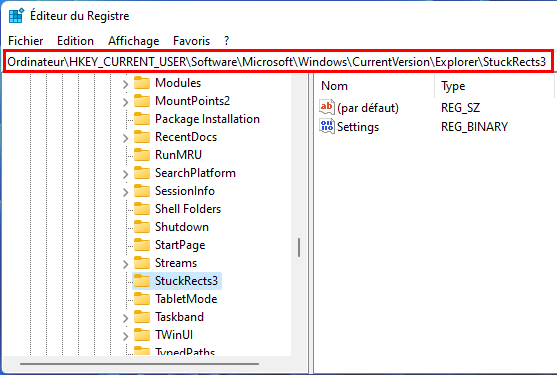Select the (par défaut) value name
This screenshot has width=557, height=375.
pyautogui.click(x=368, y=108)
